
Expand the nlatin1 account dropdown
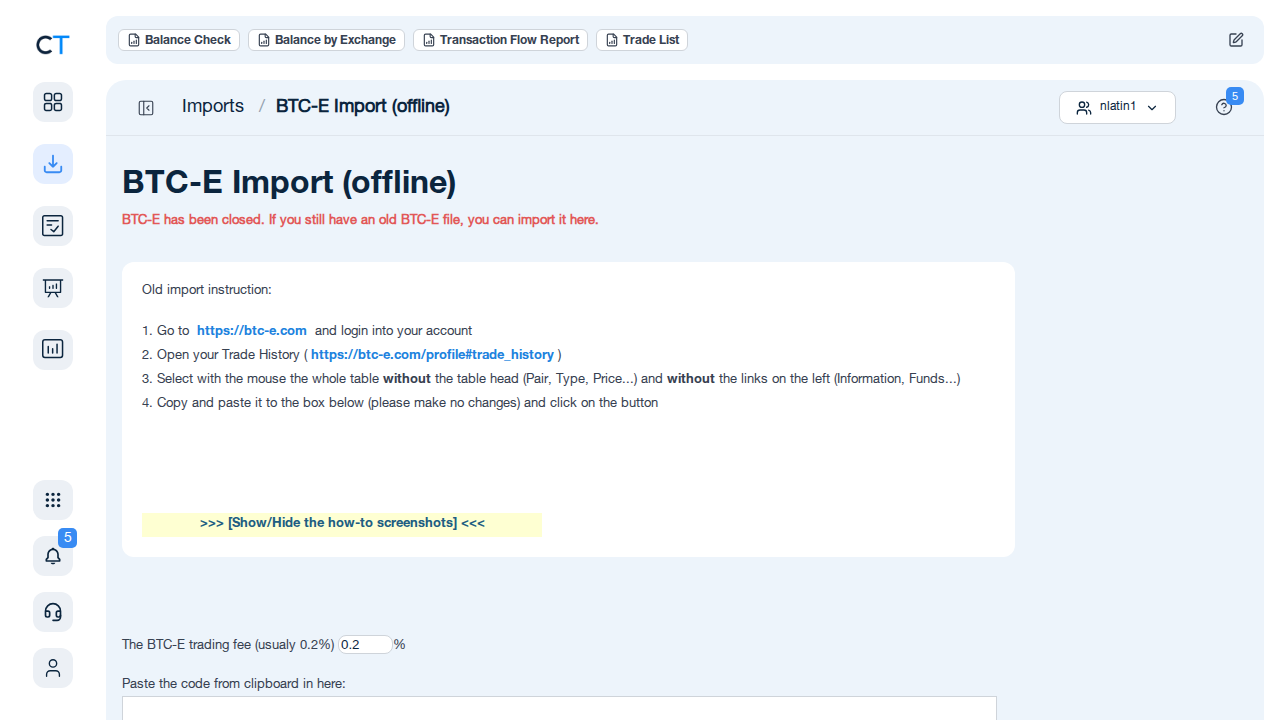point(1117,107)
